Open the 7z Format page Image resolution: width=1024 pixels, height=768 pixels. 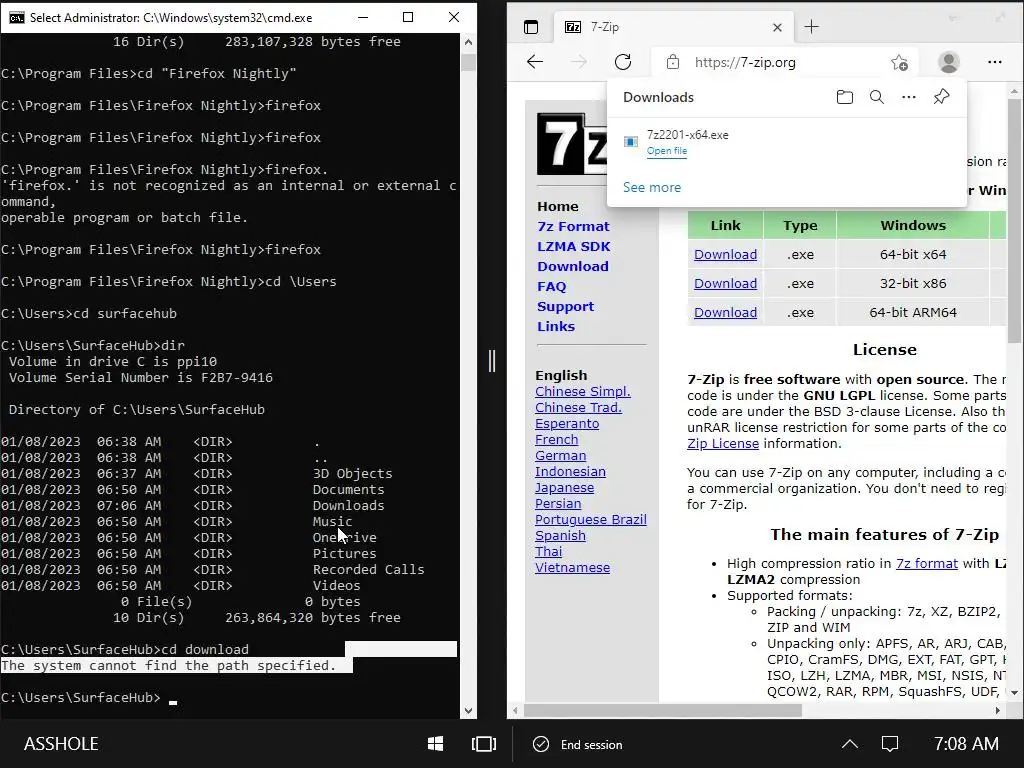(x=573, y=227)
